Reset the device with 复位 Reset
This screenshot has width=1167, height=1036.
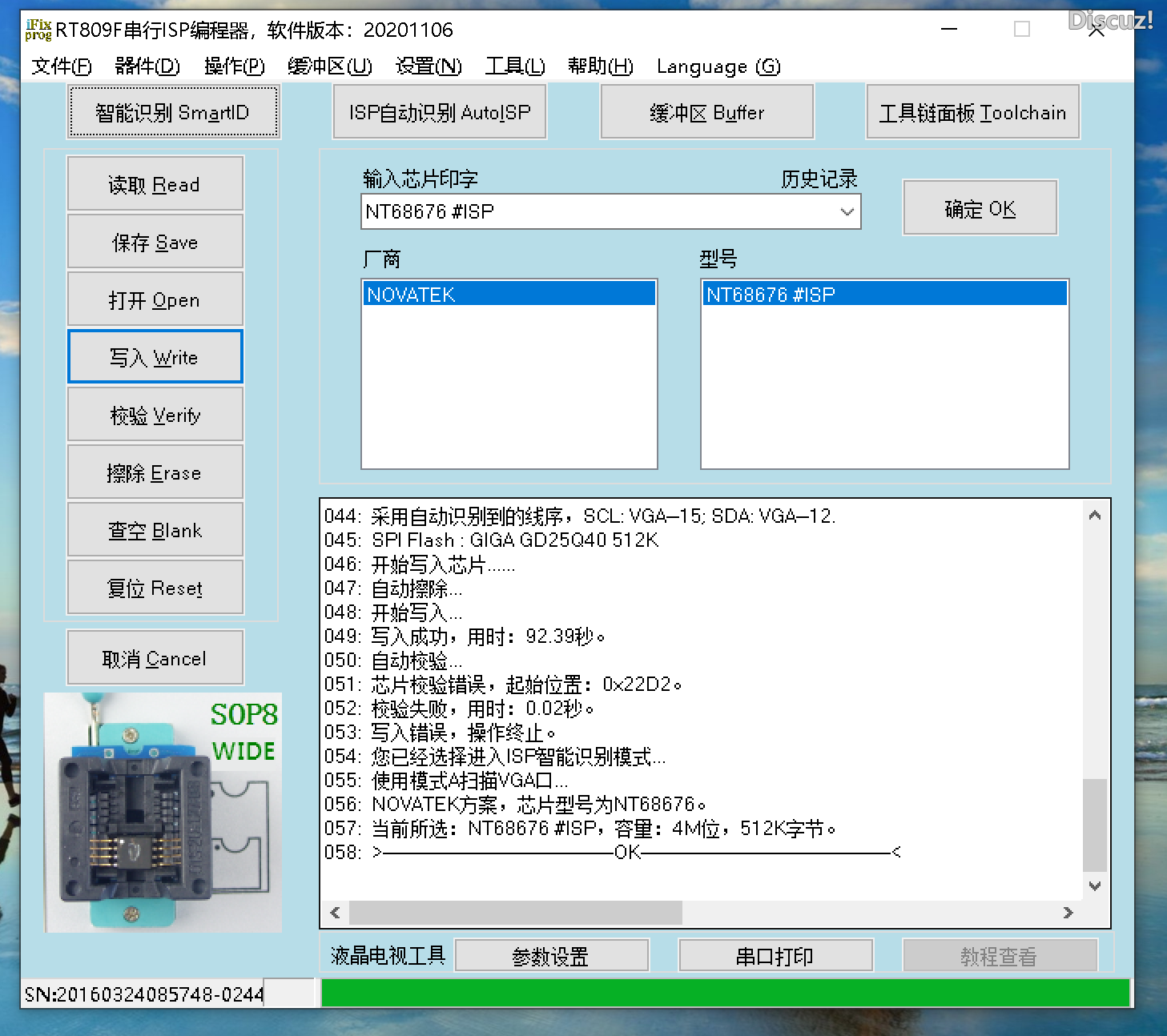point(155,587)
